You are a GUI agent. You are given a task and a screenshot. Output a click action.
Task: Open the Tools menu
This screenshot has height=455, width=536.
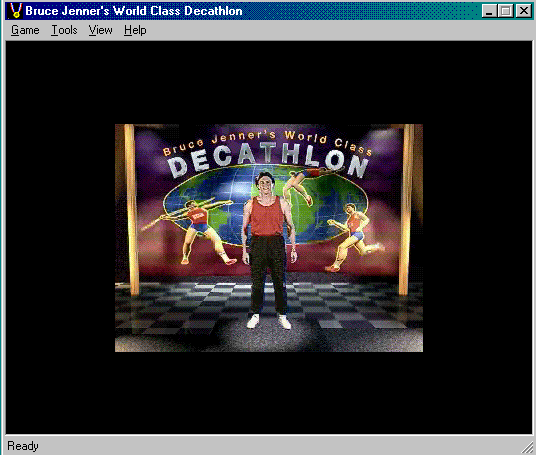click(x=64, y=30)
